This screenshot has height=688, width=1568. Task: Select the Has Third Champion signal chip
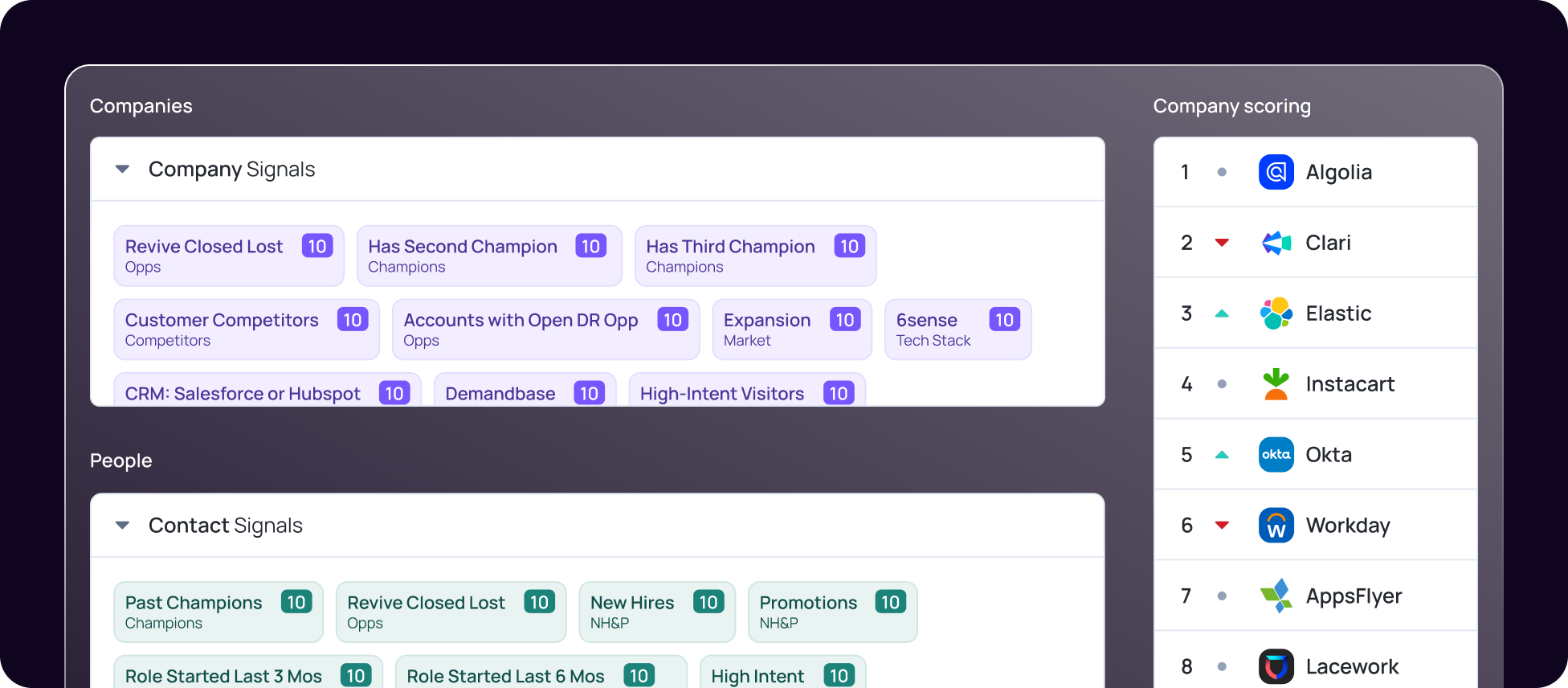pyautogui.click(x=755, y=256)
